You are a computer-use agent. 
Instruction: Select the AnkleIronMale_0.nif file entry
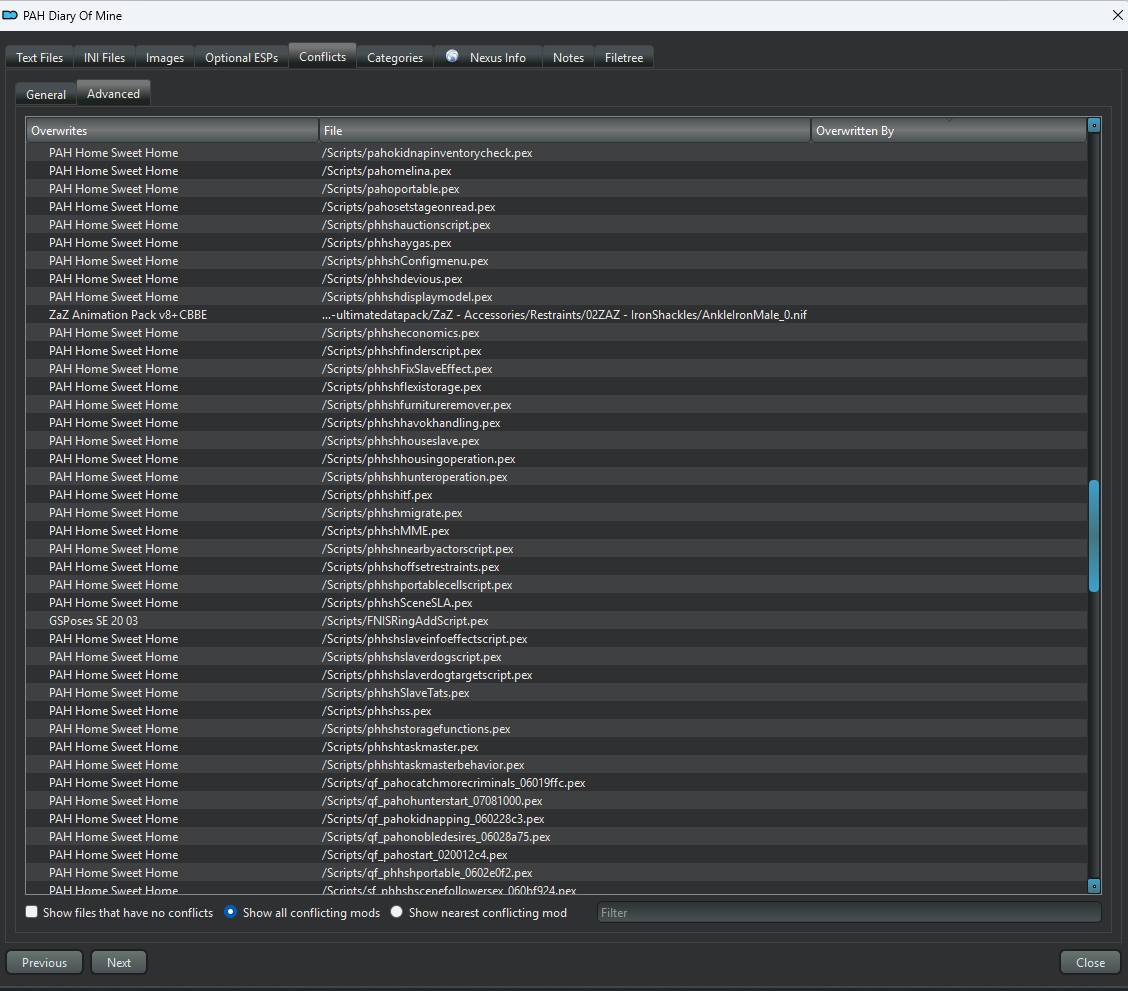(x=565, y=314)
